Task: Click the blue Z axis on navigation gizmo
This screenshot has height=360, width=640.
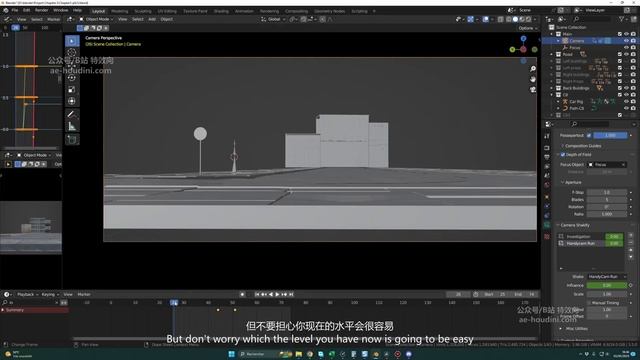Action: click(x=523, y=38)
